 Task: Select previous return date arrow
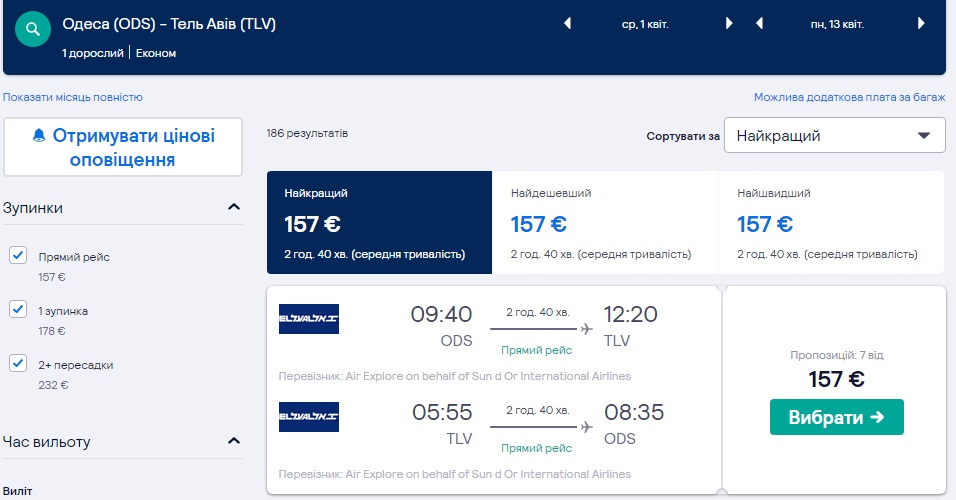click(x=760, y=23)
